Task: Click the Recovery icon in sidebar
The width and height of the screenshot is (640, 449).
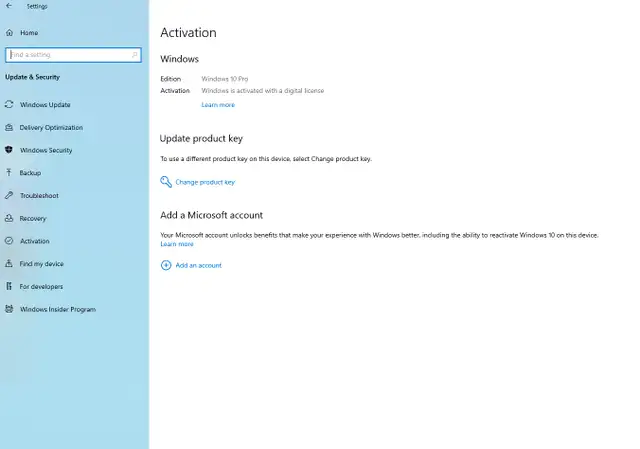Action: point(9,218)
